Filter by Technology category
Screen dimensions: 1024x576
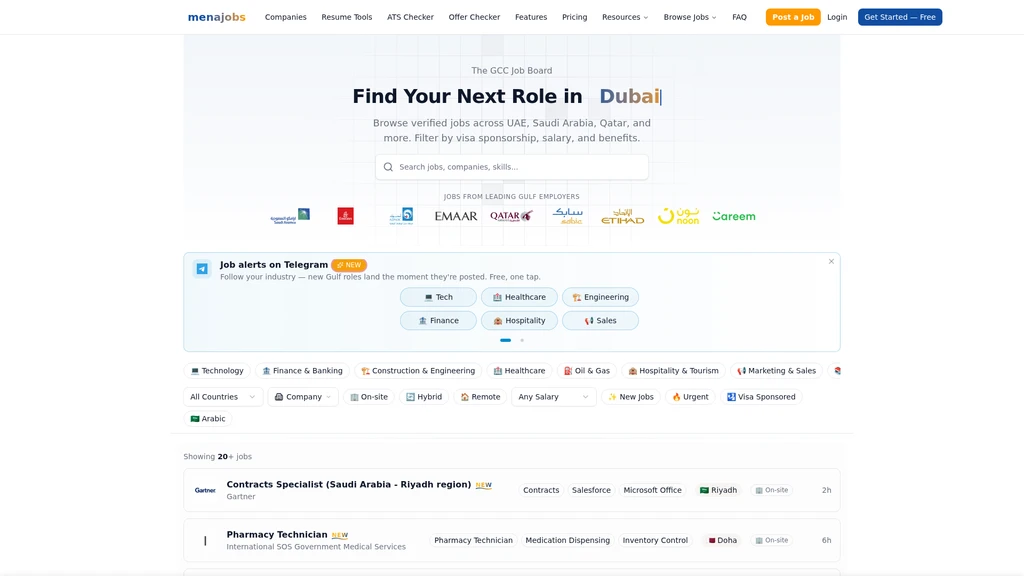[x=217, y=371]
